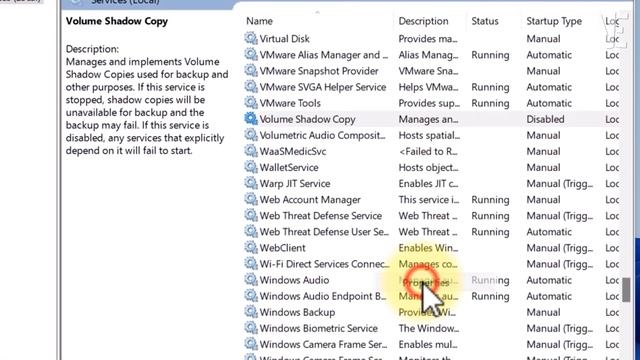Image resolution: width=640 pixels, height=360 pixels.
Task: Click the WaaSMedicSvc gear icon
Action: (x=251, y=151)
